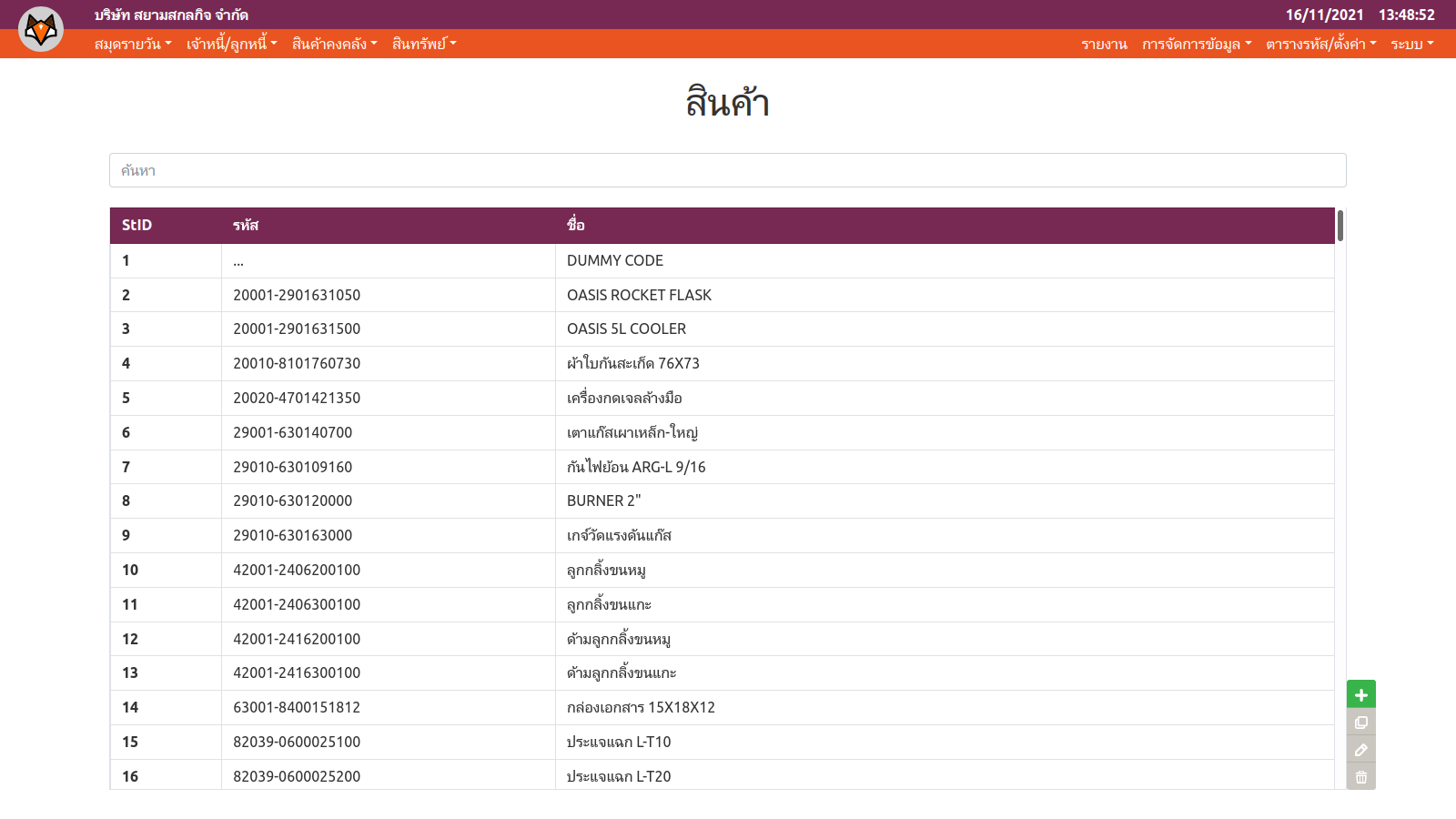Screen dimensions: 1456x819
Task: Click code 82039-0600025200
Action: [297, 776]
